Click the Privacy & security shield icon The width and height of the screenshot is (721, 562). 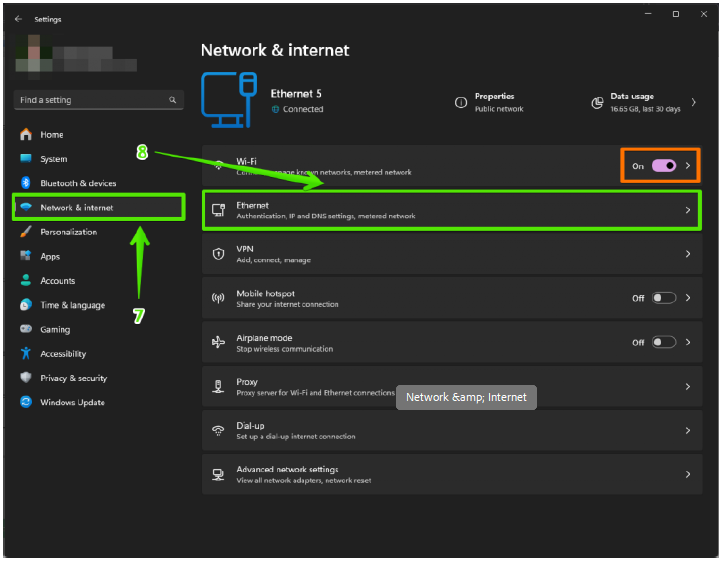point(26,378)
